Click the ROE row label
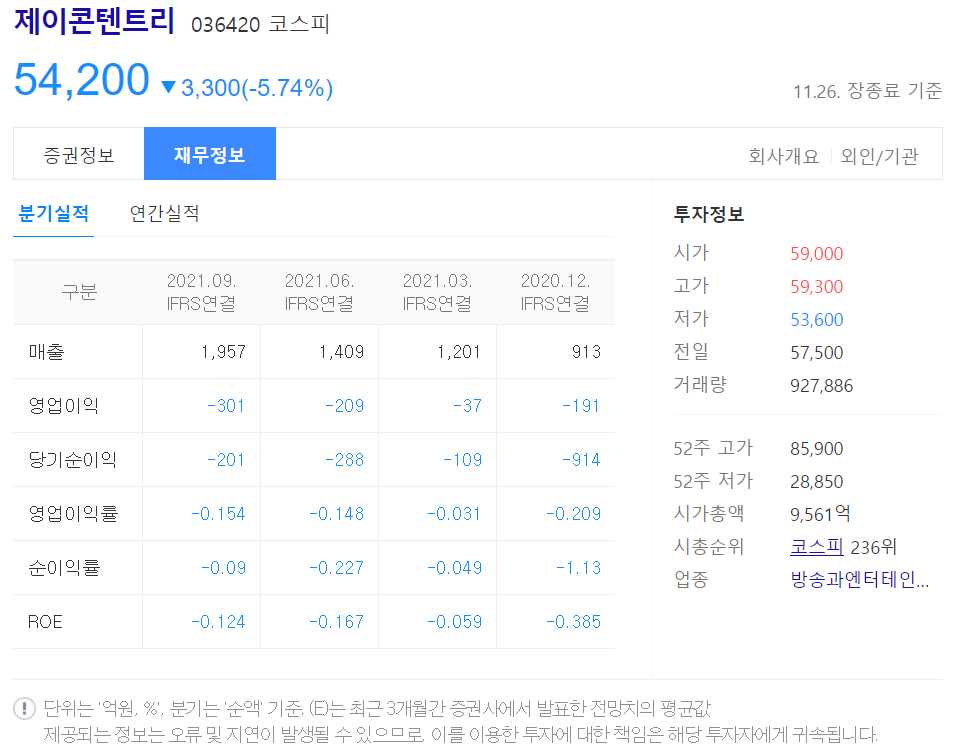Viewport: 965px width, 746px height. [x=45, y=622]
